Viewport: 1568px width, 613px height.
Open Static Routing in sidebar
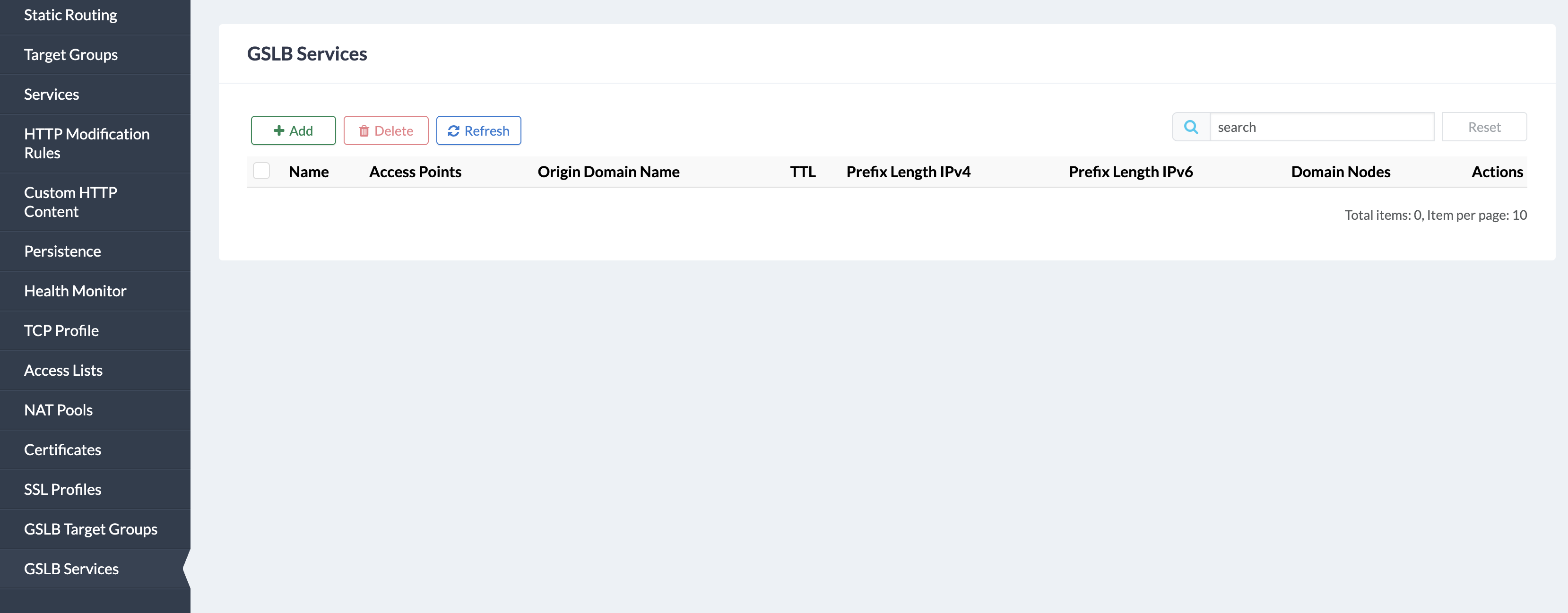click(70, 15)
